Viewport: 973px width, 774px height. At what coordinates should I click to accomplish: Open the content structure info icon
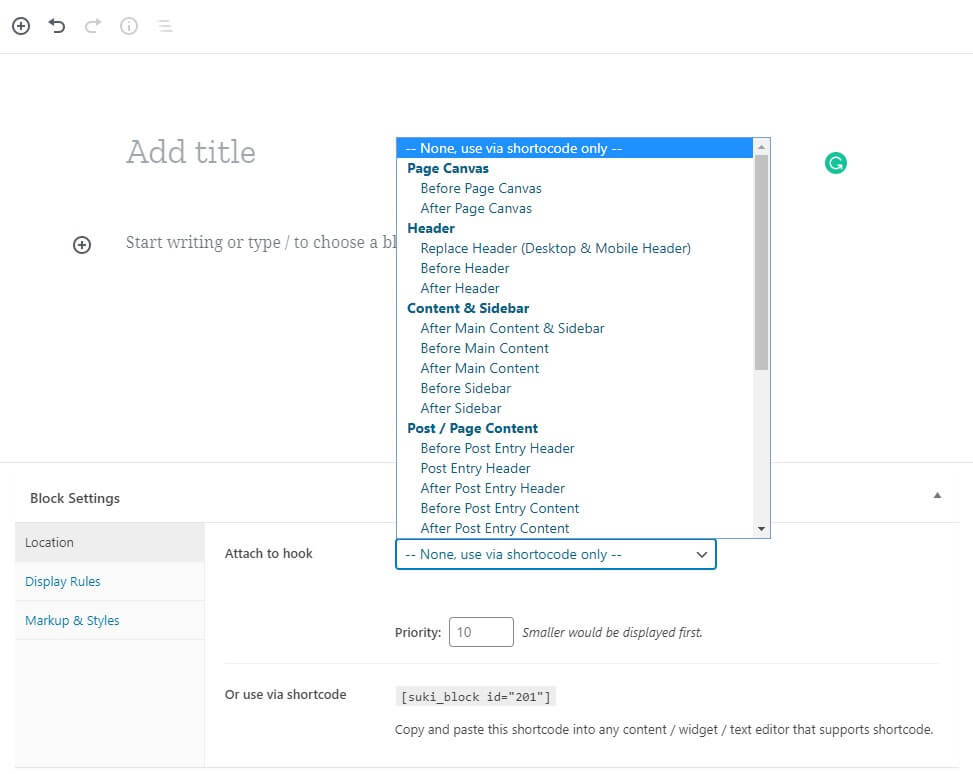coord(129,26)
